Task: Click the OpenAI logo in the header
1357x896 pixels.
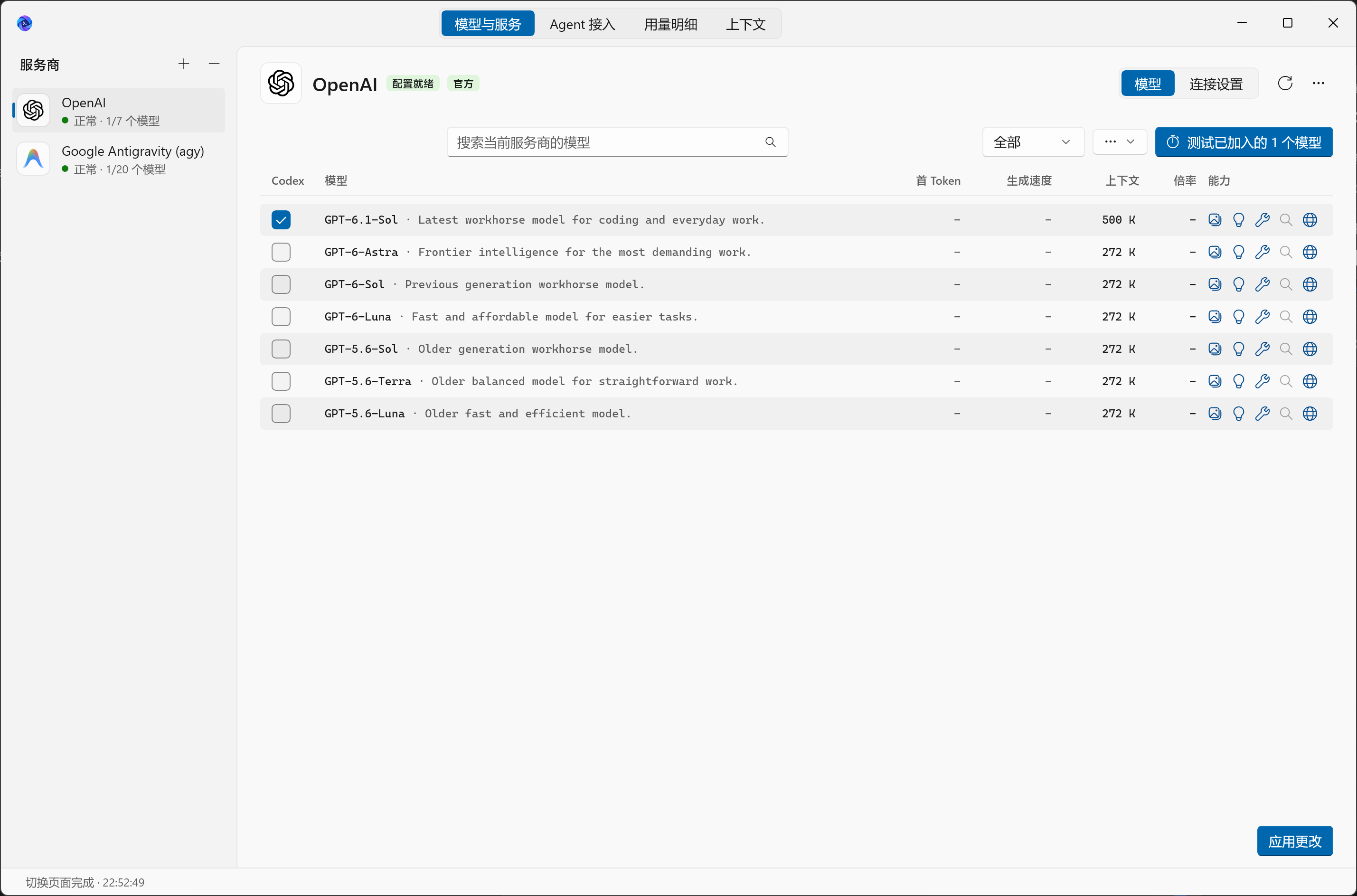Action: pyautogui.click(x=281, y=84)
